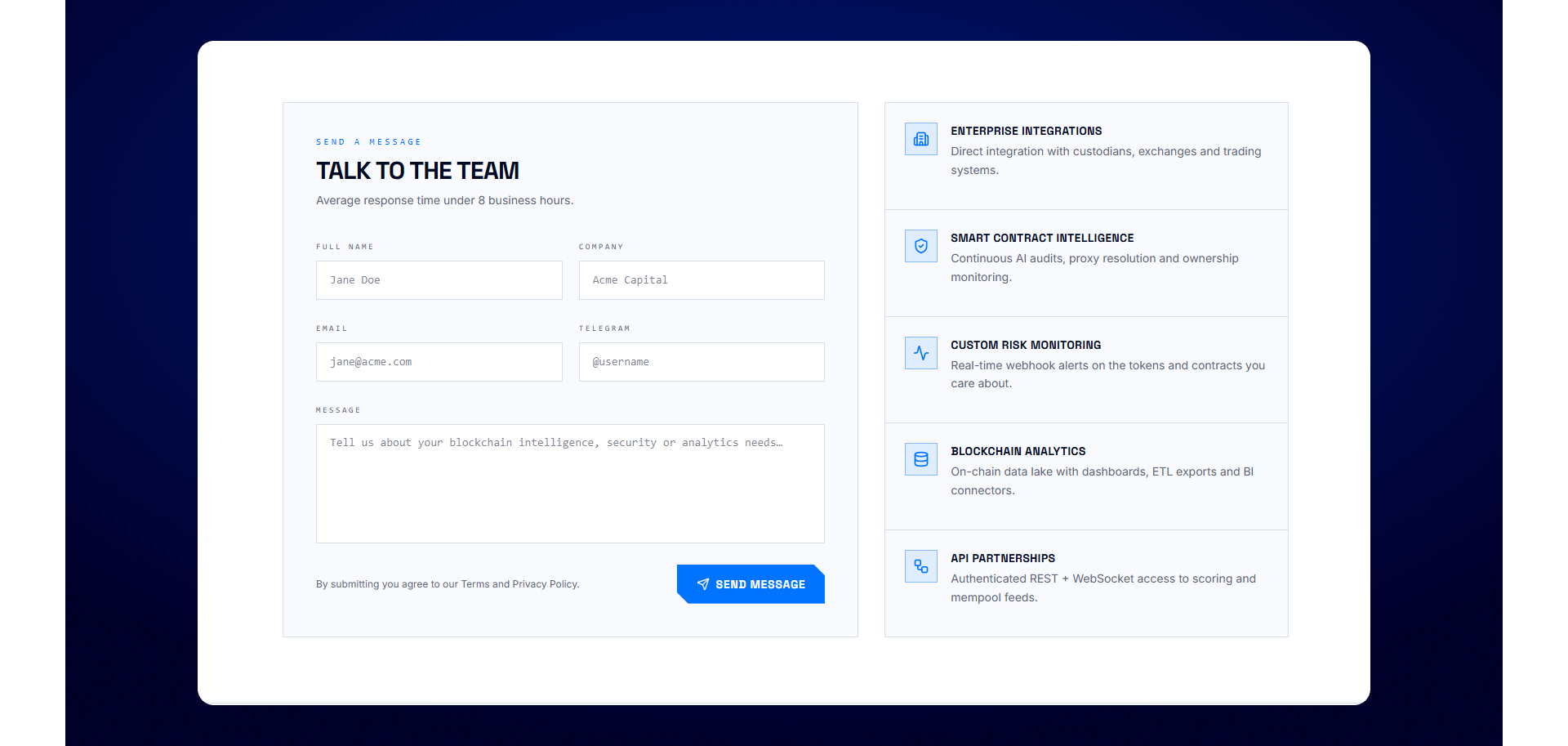Click the 'By submitting you agree' notice
1568x746 pixels.
(448, 584)
